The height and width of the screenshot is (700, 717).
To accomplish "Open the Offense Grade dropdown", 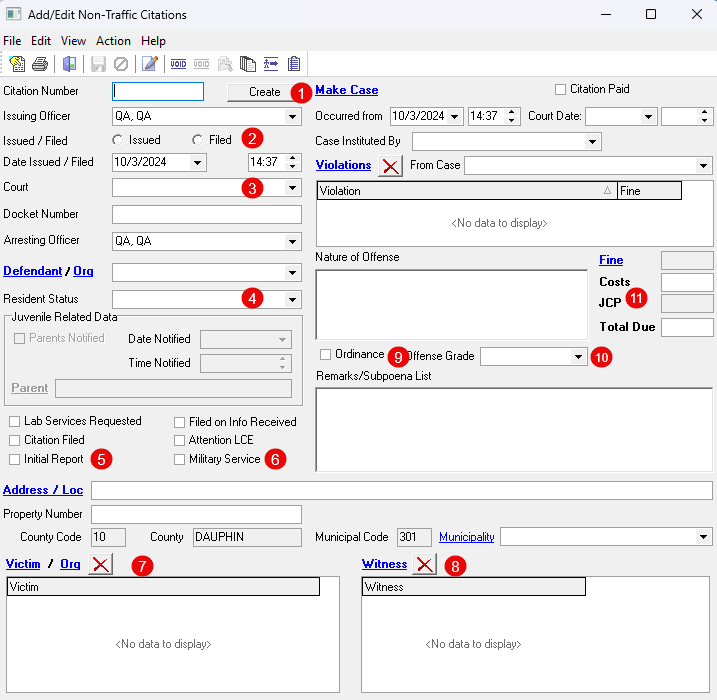I will point(578,357).
